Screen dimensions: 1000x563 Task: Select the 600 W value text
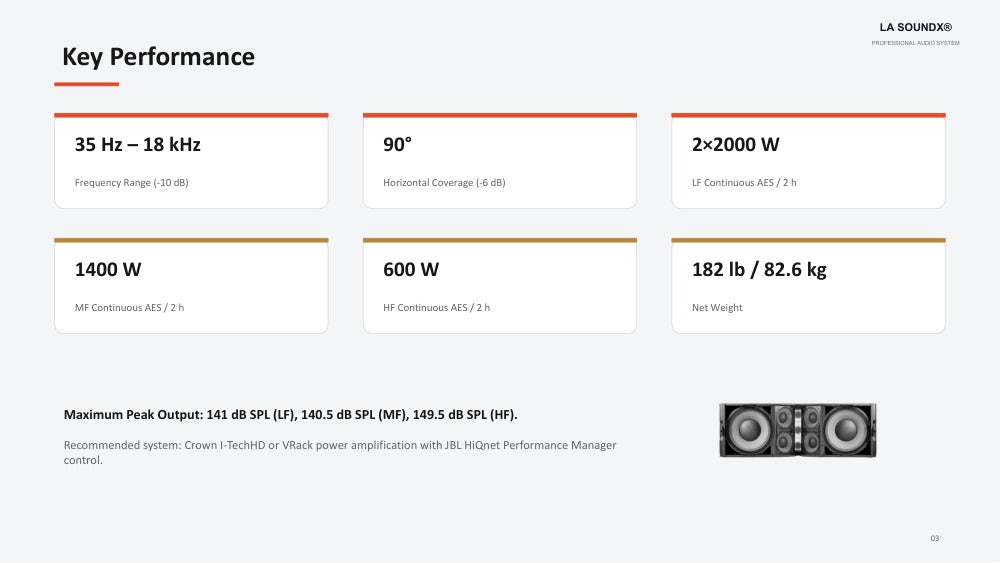click(411, 270)
